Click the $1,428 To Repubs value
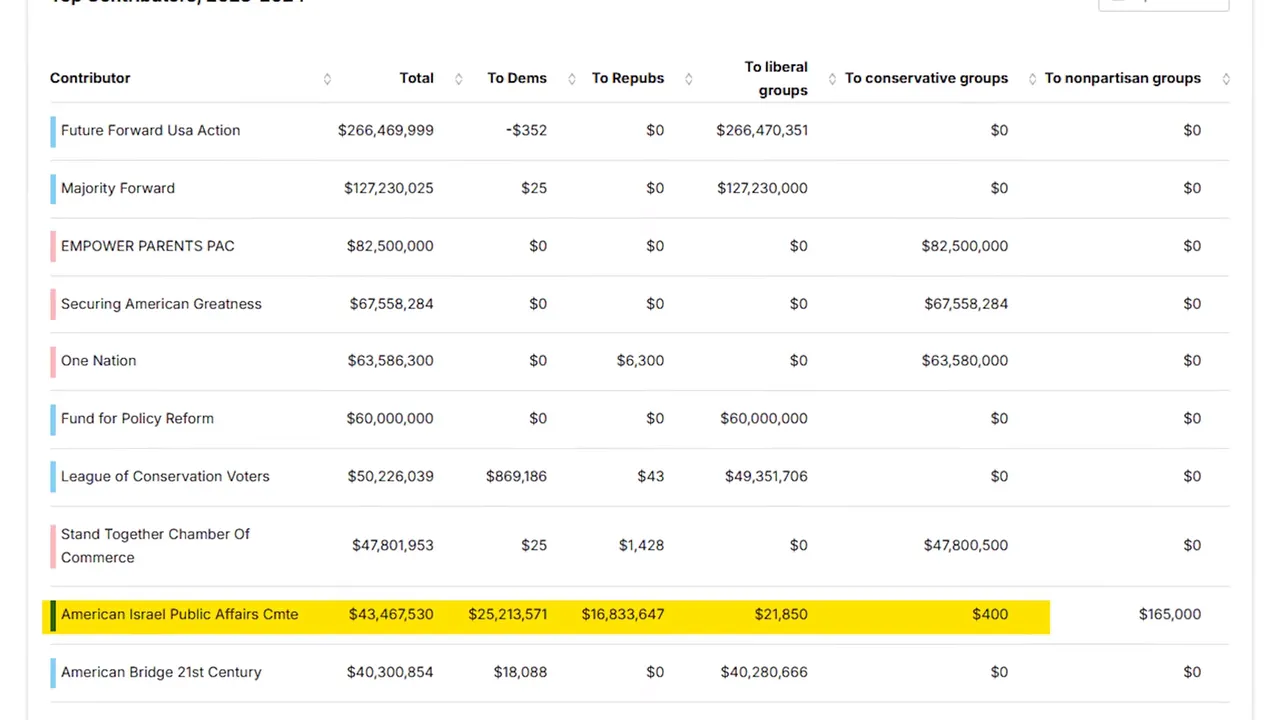Image resolution: width=1280 pixels, height=720 pixels. pyautogui.click(x=641, y=545)
